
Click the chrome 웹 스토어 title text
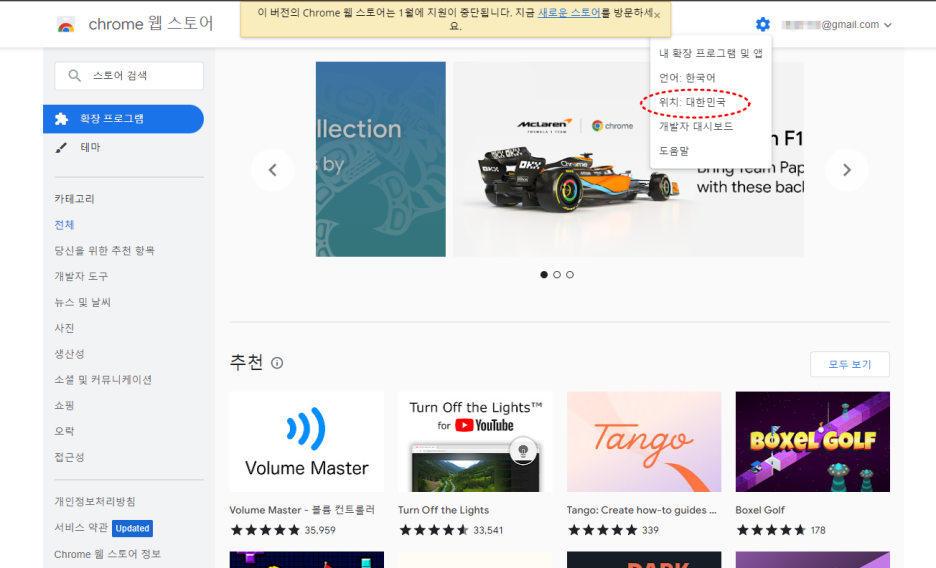[151, 24]
